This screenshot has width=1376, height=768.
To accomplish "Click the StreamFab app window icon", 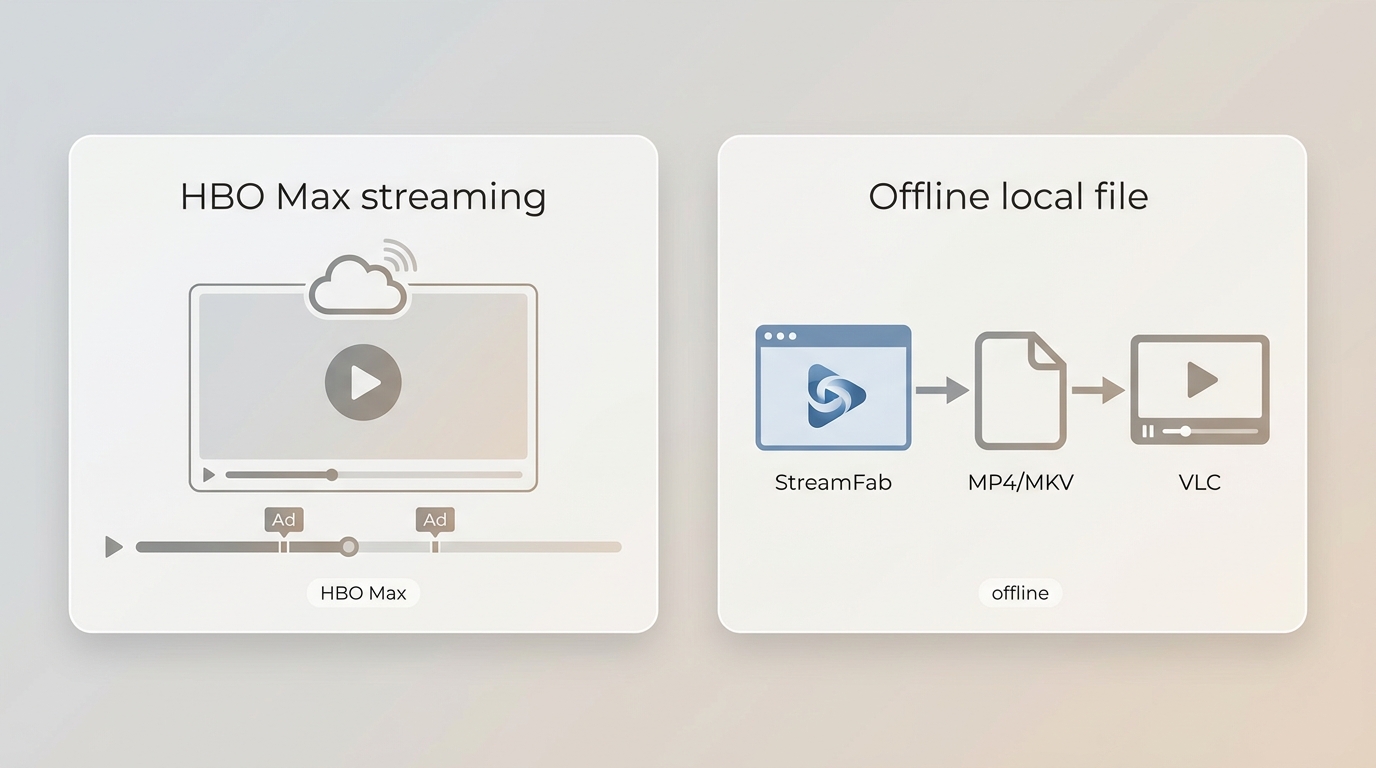I will click(x=833, y=387).
